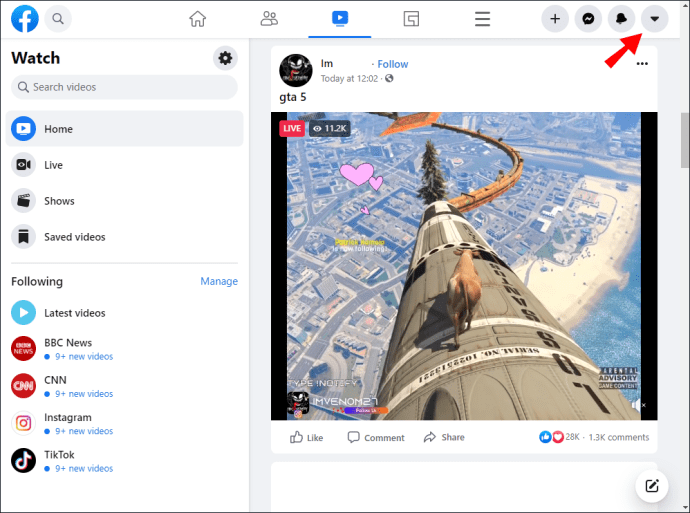Click the Saved videos bookmark icon

click(x=23, y=237)
